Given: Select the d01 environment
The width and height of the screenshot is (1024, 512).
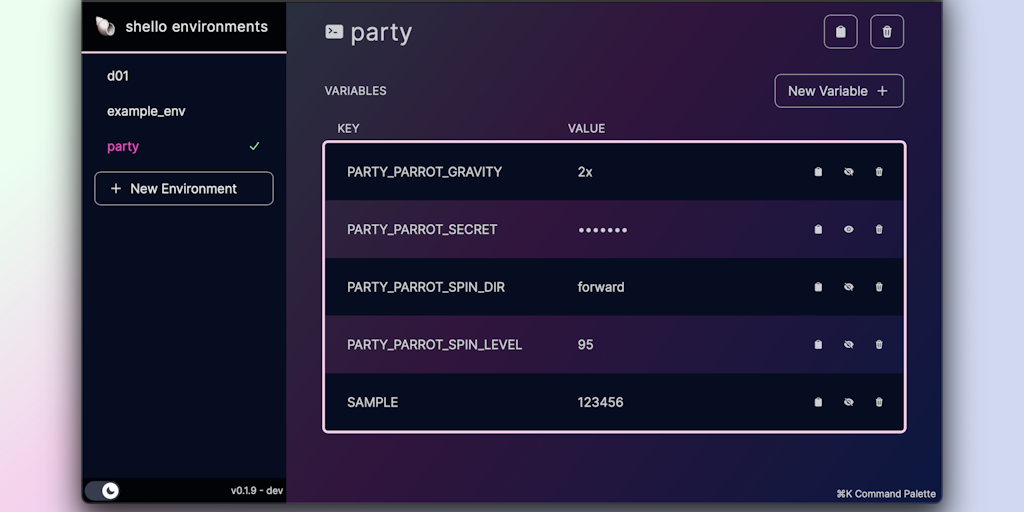Looking at the screenshot, I should coord(118,76).
